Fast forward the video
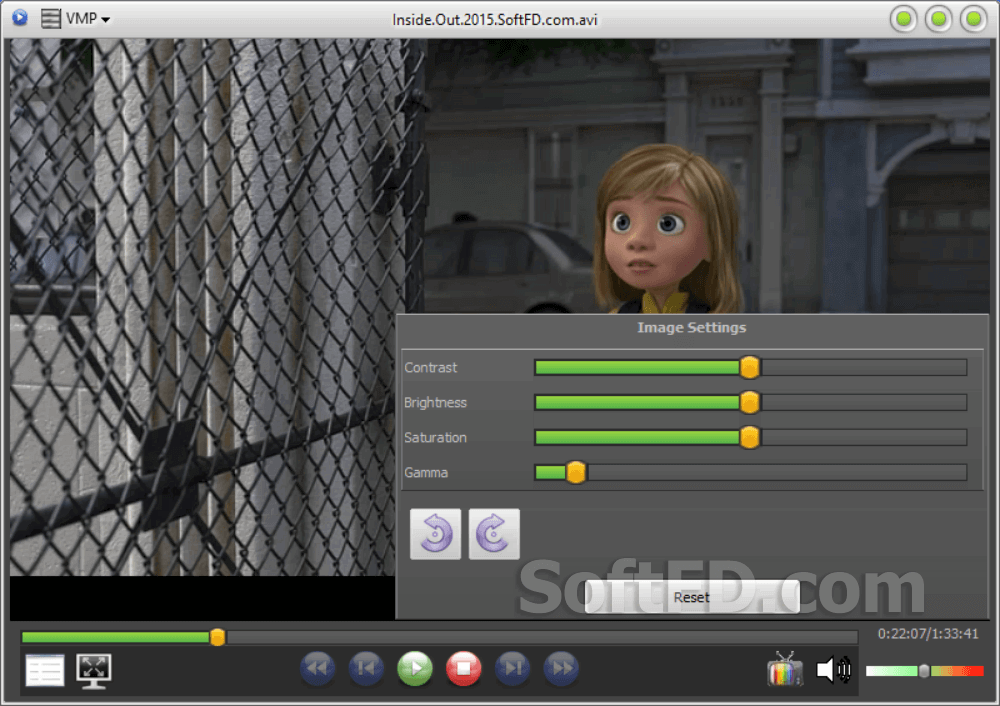Viewport: 1000px width, 706px height. [x=561, y=668]
